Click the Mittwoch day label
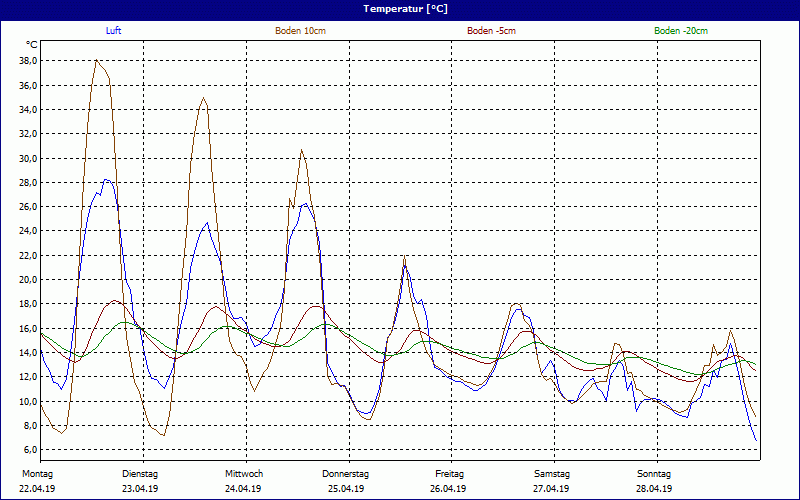The height and width of the screenshot is (500, 800). point(243,473)
